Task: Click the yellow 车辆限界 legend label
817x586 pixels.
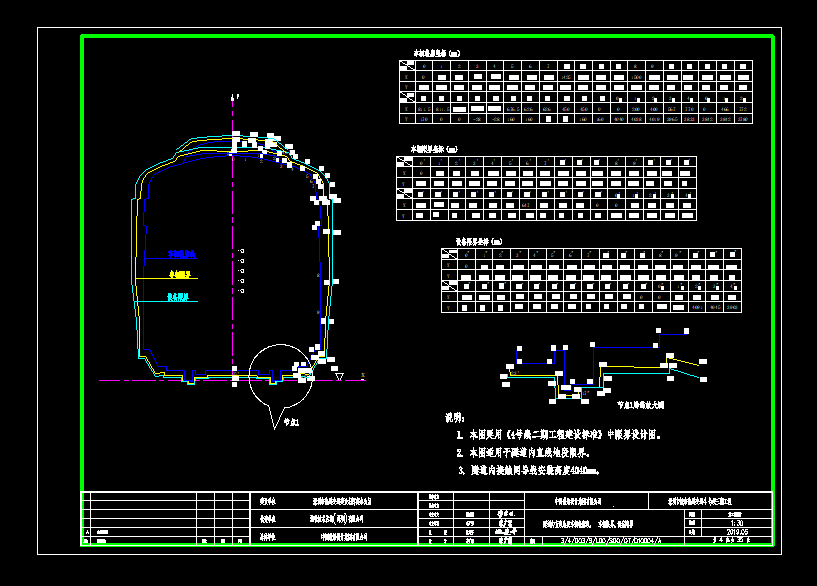Action: click(180, 274)
